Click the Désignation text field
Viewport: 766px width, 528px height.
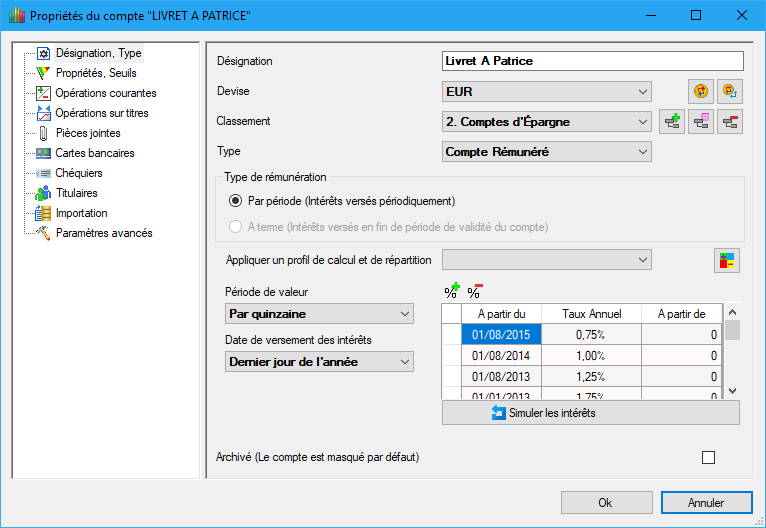point(592,61)
